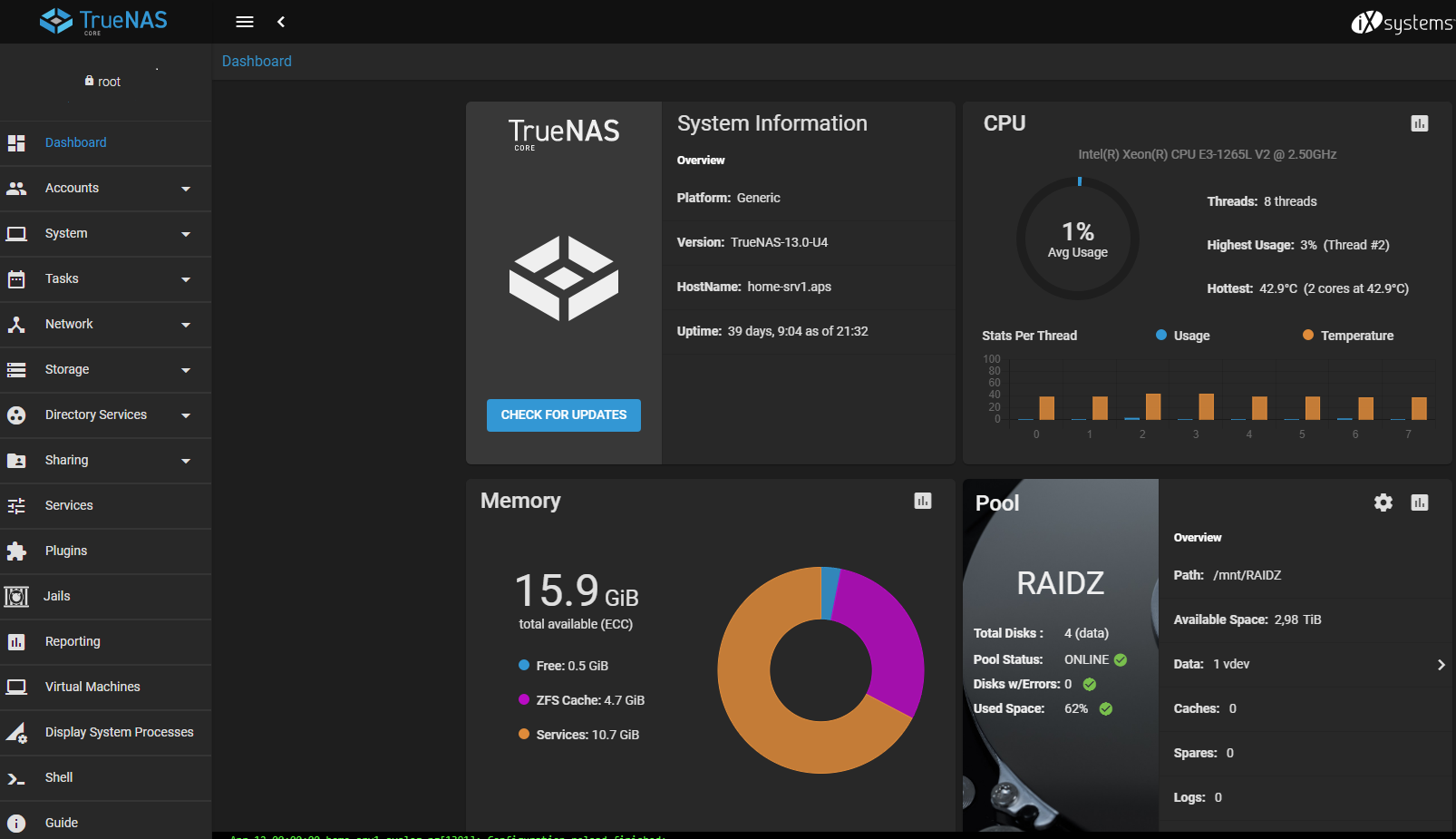Toggle the hamburger sidebar menu icon
Image resolution: width=1456 pixels, height=839 pixels.
pyautogui.click(x=245, y=22)
